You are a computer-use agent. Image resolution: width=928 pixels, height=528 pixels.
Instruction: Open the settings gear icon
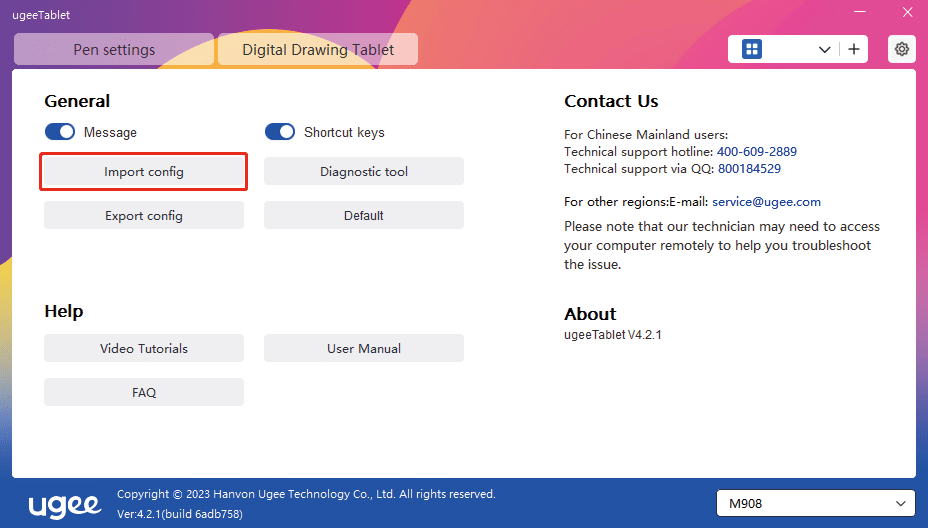(x=901, y=49)
